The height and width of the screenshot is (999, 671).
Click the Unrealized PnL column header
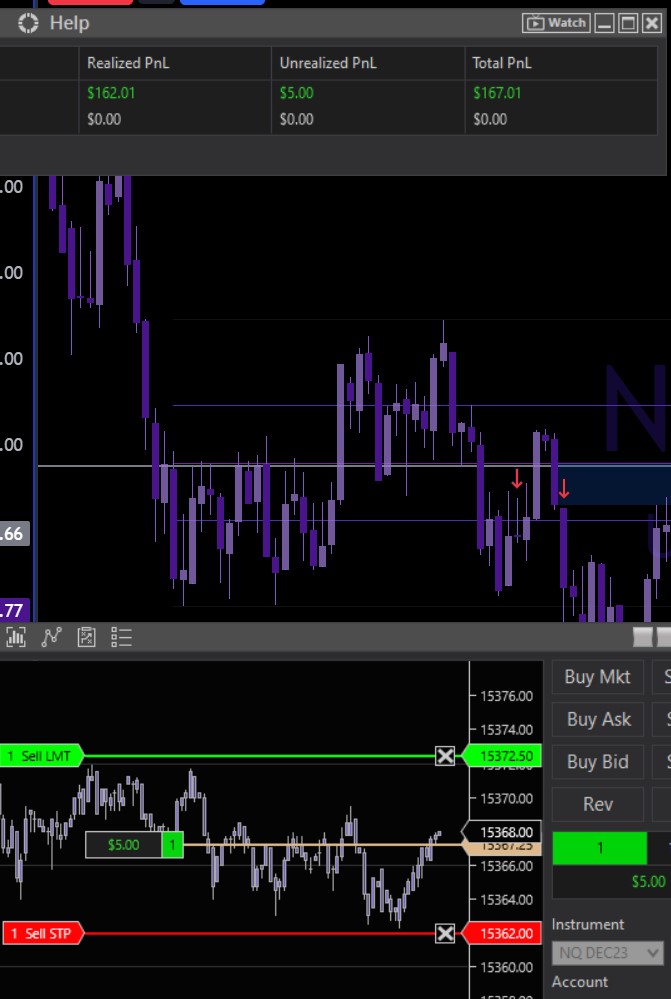point(328,63)
